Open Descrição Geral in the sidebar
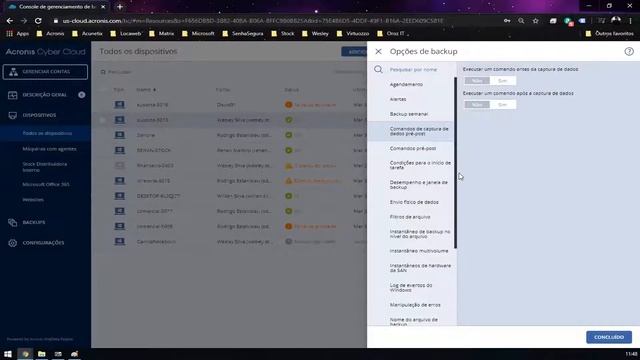The image size is (640, 360). (x=44, y=95)
